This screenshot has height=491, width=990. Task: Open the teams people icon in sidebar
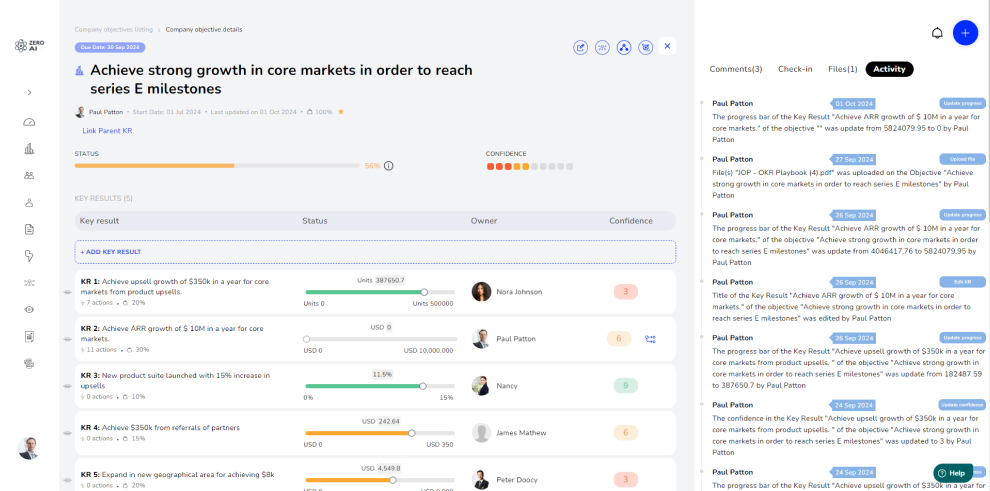29,175
